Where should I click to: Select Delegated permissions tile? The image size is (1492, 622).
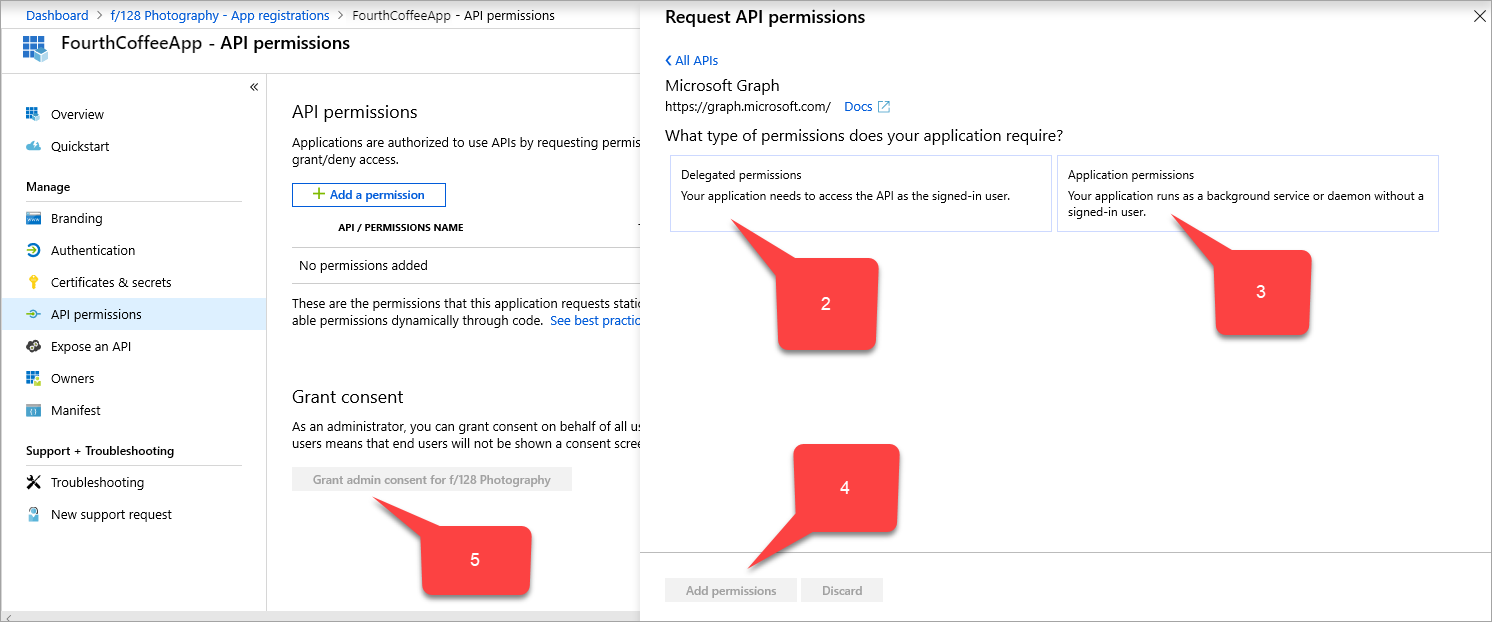[860, 192]
